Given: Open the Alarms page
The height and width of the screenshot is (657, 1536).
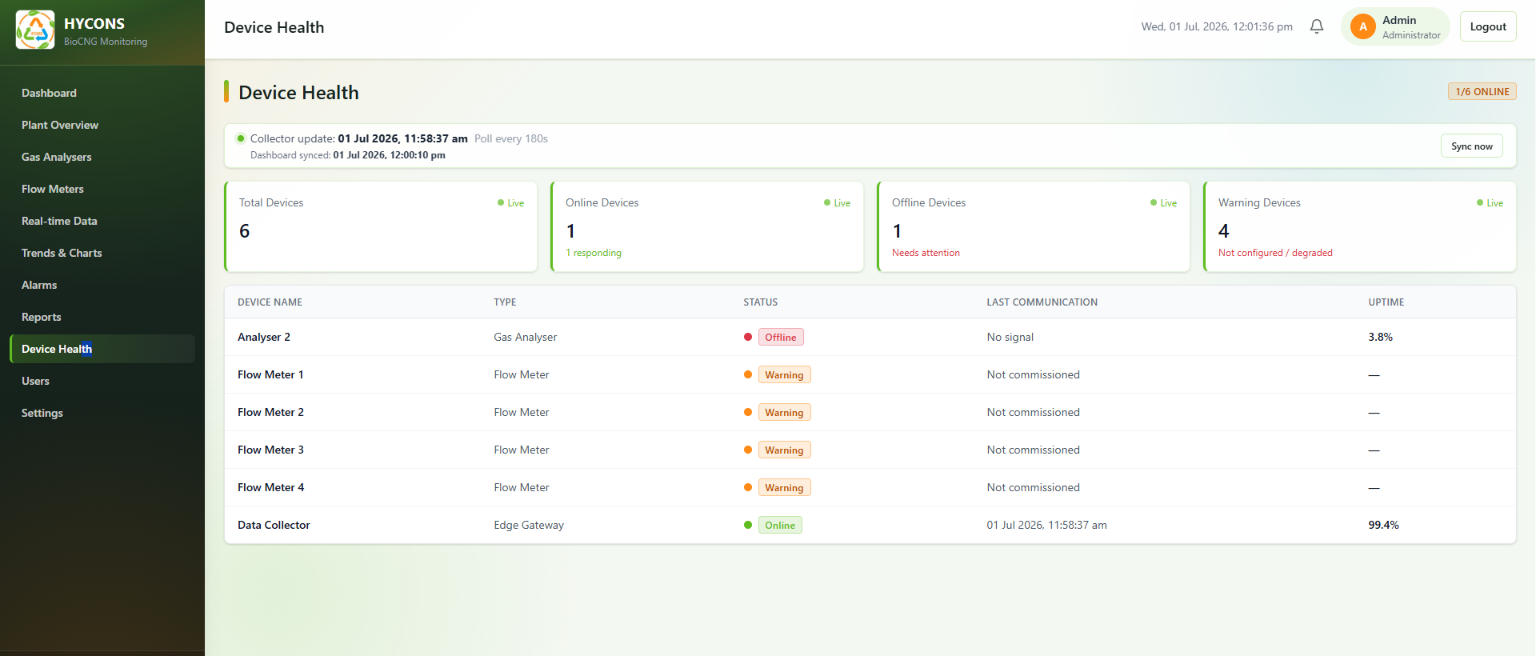Looking at the screenshot, I should coord(102,285).
